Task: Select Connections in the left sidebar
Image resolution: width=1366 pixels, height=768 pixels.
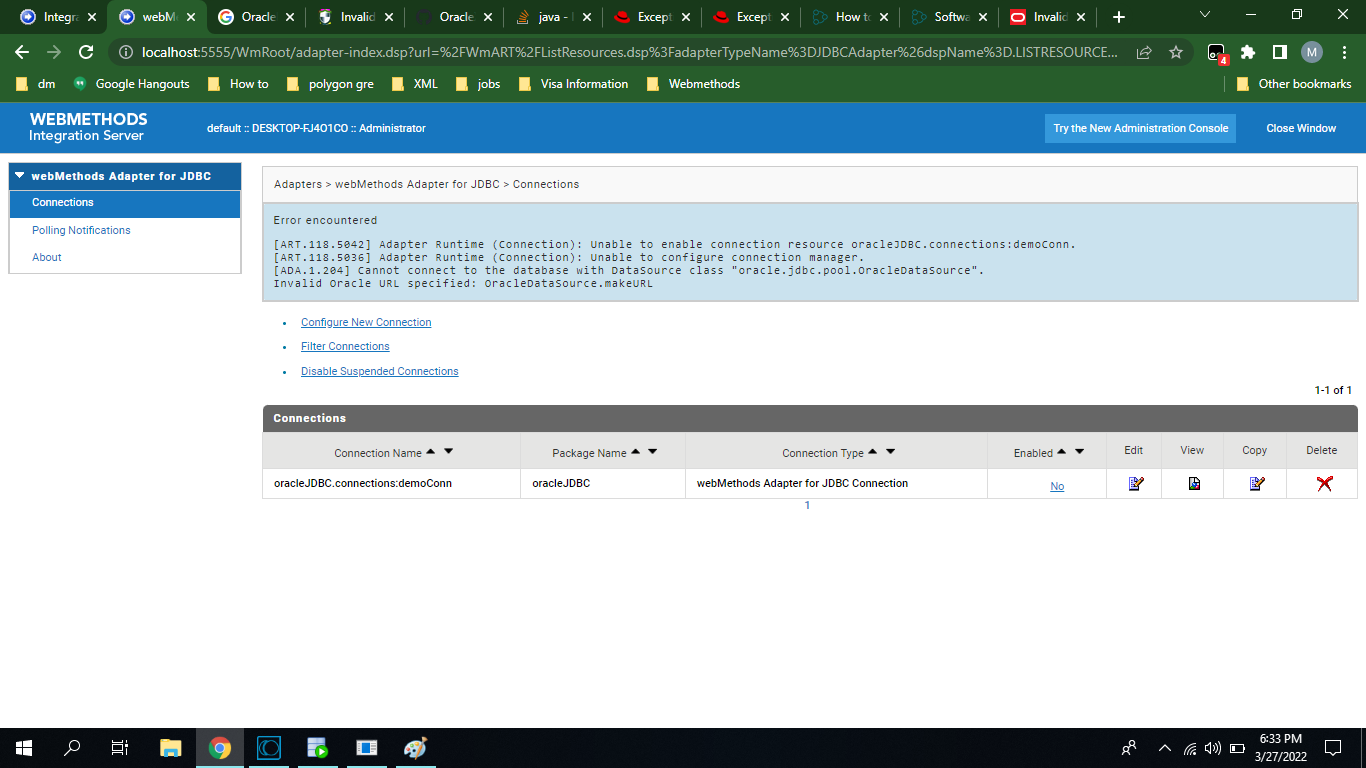Action: click(125, 203)
